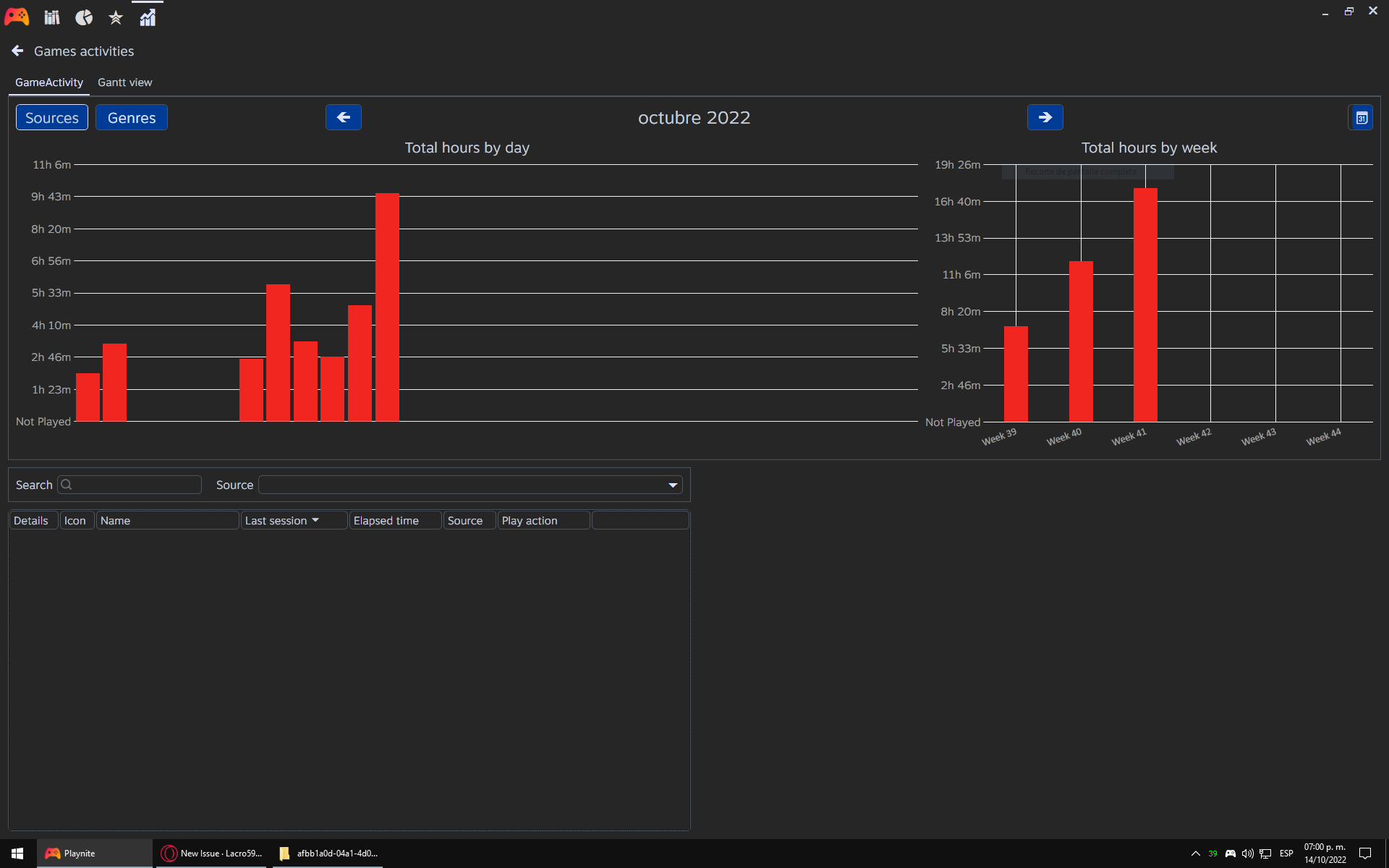Select the bookshelf library icon

click(51, 17)
